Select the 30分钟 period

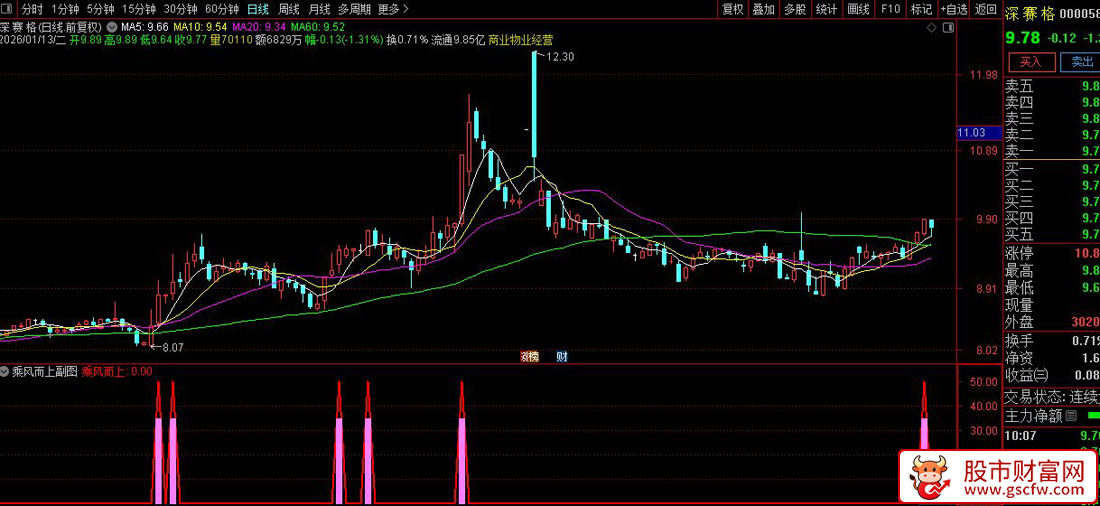pyautogui.click(x=180, y=9)
